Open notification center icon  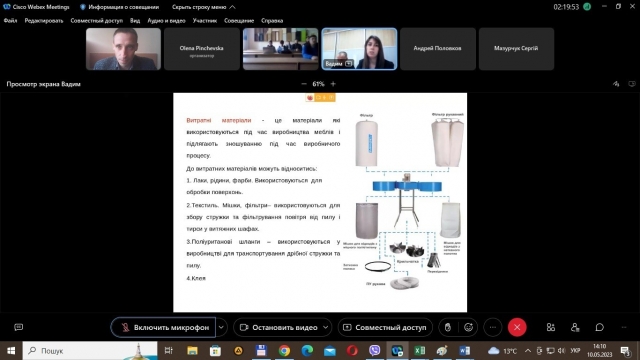625,351
